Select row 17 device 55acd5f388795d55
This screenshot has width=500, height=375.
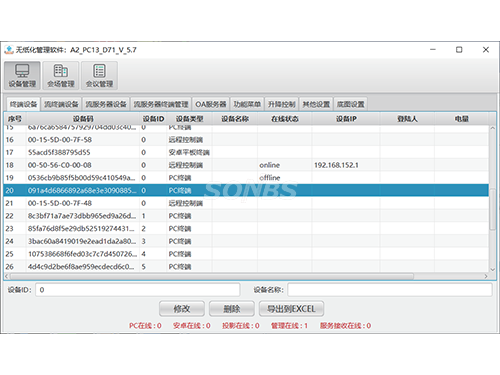pyautogui.click(x=247, y=152)
